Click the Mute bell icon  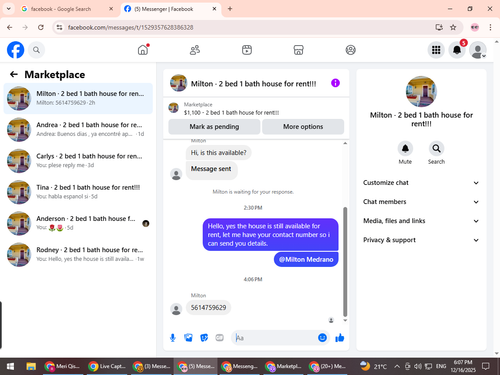(405, 148)
